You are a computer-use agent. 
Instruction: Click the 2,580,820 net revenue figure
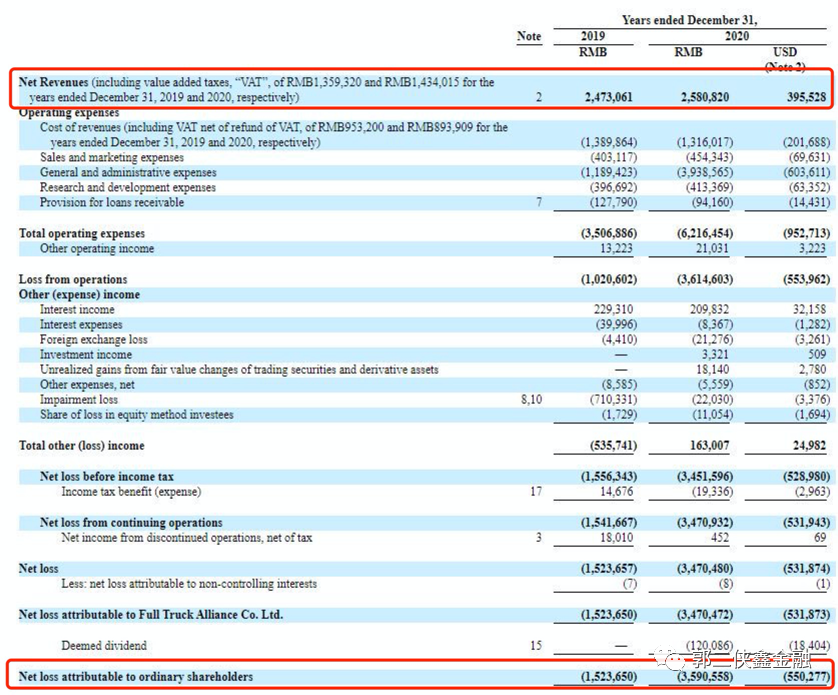click(704, 97)
